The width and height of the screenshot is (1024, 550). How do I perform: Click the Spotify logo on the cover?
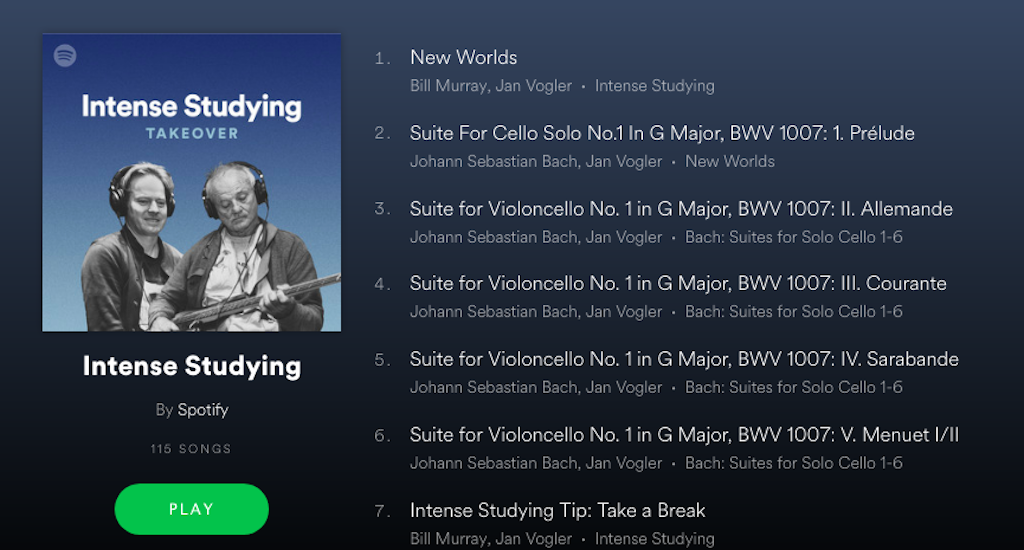click(x=65, y=56)
